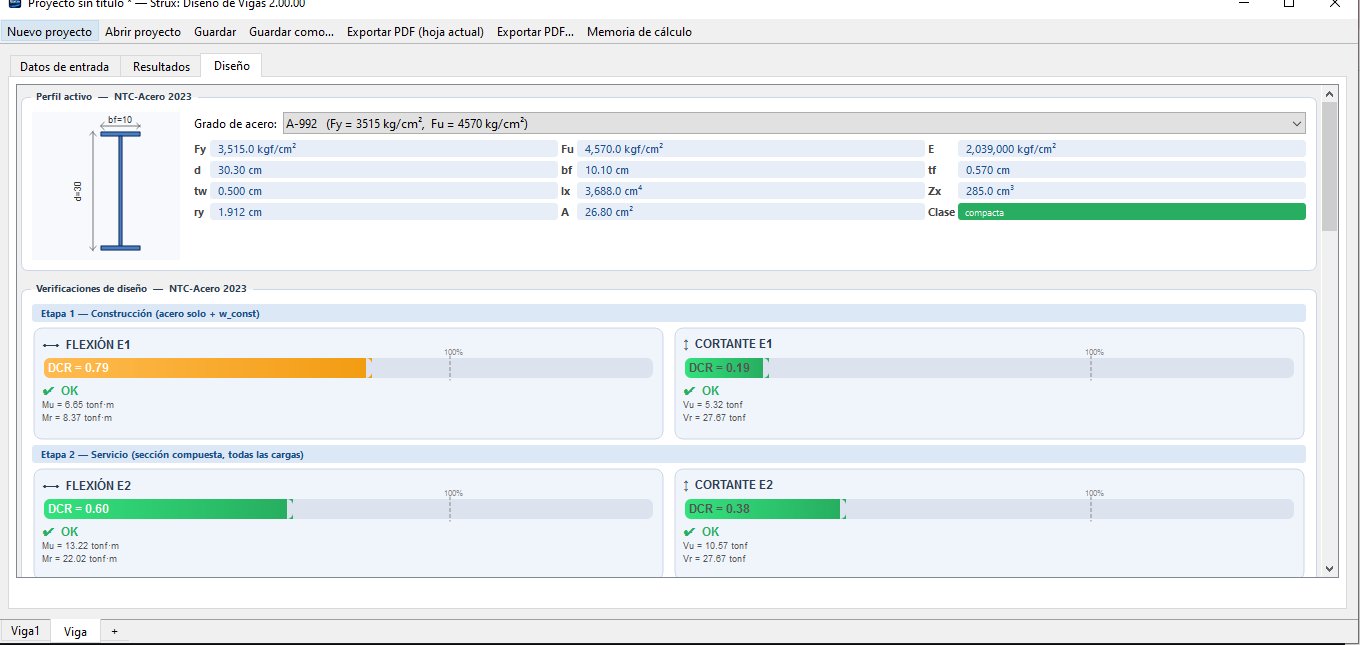Click the CORTANTE E1 DCR progress bar
Viewport: 1360px width, 645px height.
(725, 368)
